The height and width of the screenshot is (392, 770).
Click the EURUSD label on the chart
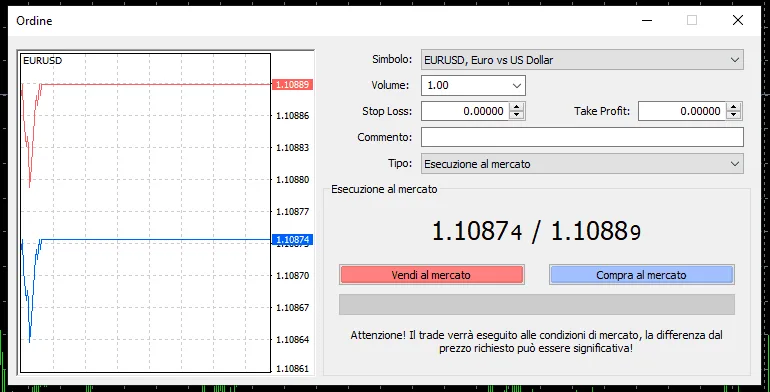point(43,61)
